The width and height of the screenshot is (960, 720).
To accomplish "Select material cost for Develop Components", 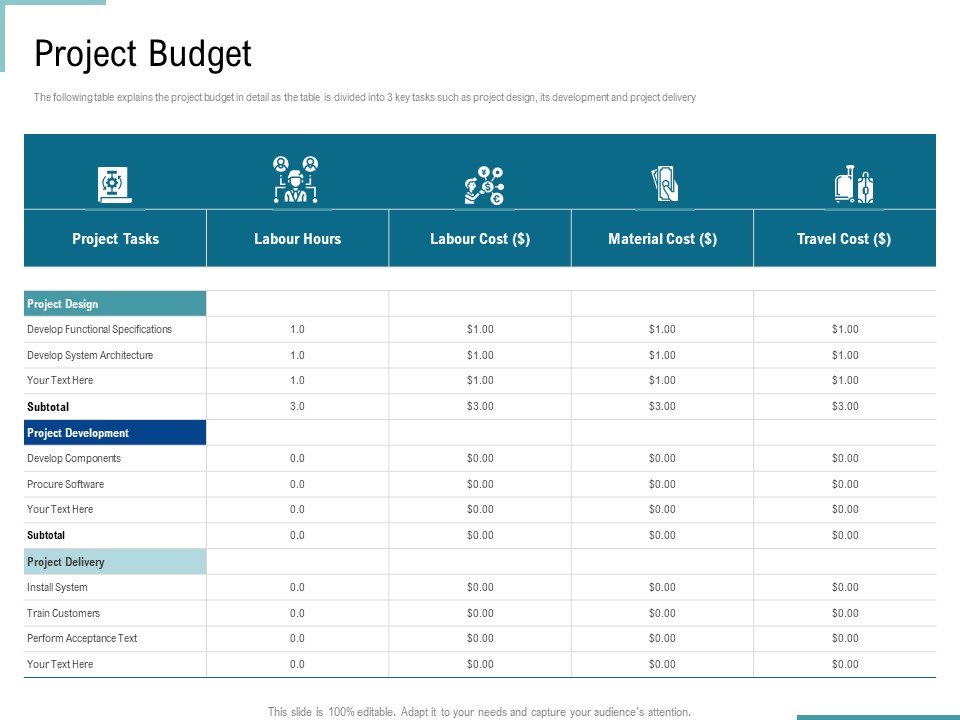I will (x=662, y=459).
